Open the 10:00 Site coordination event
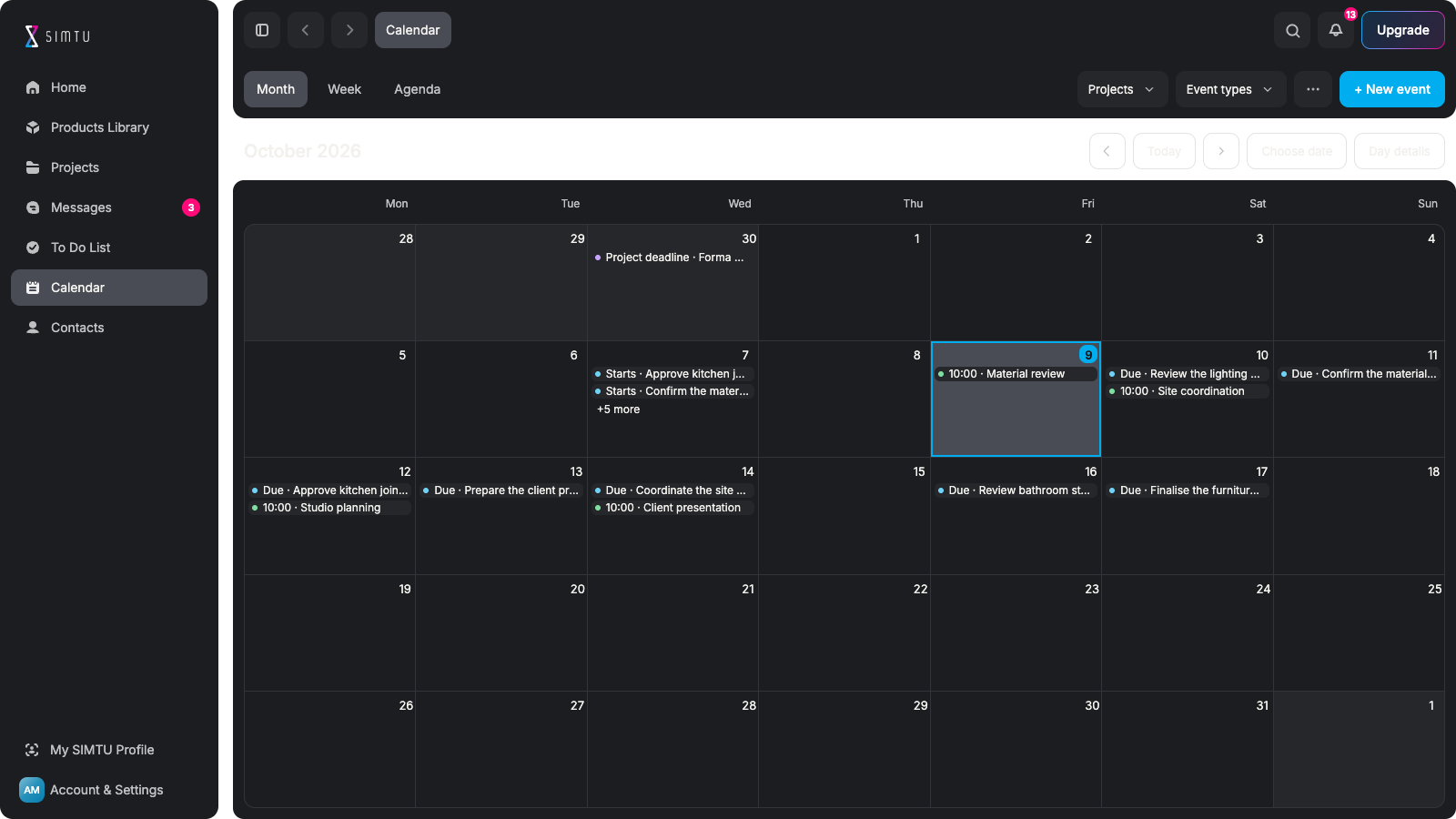1456x819 pixels. (1188, 391)
